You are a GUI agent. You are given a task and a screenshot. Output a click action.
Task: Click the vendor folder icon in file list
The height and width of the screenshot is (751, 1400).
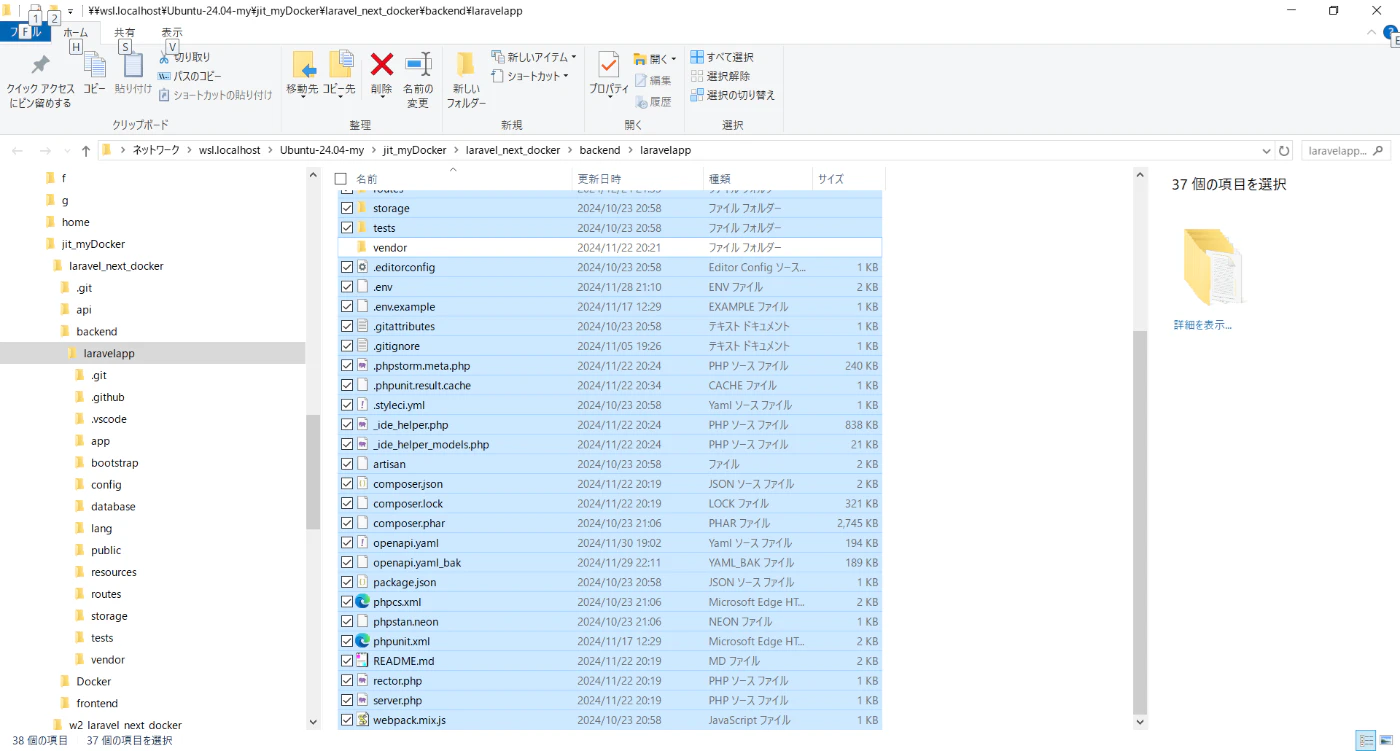point(362,247)
